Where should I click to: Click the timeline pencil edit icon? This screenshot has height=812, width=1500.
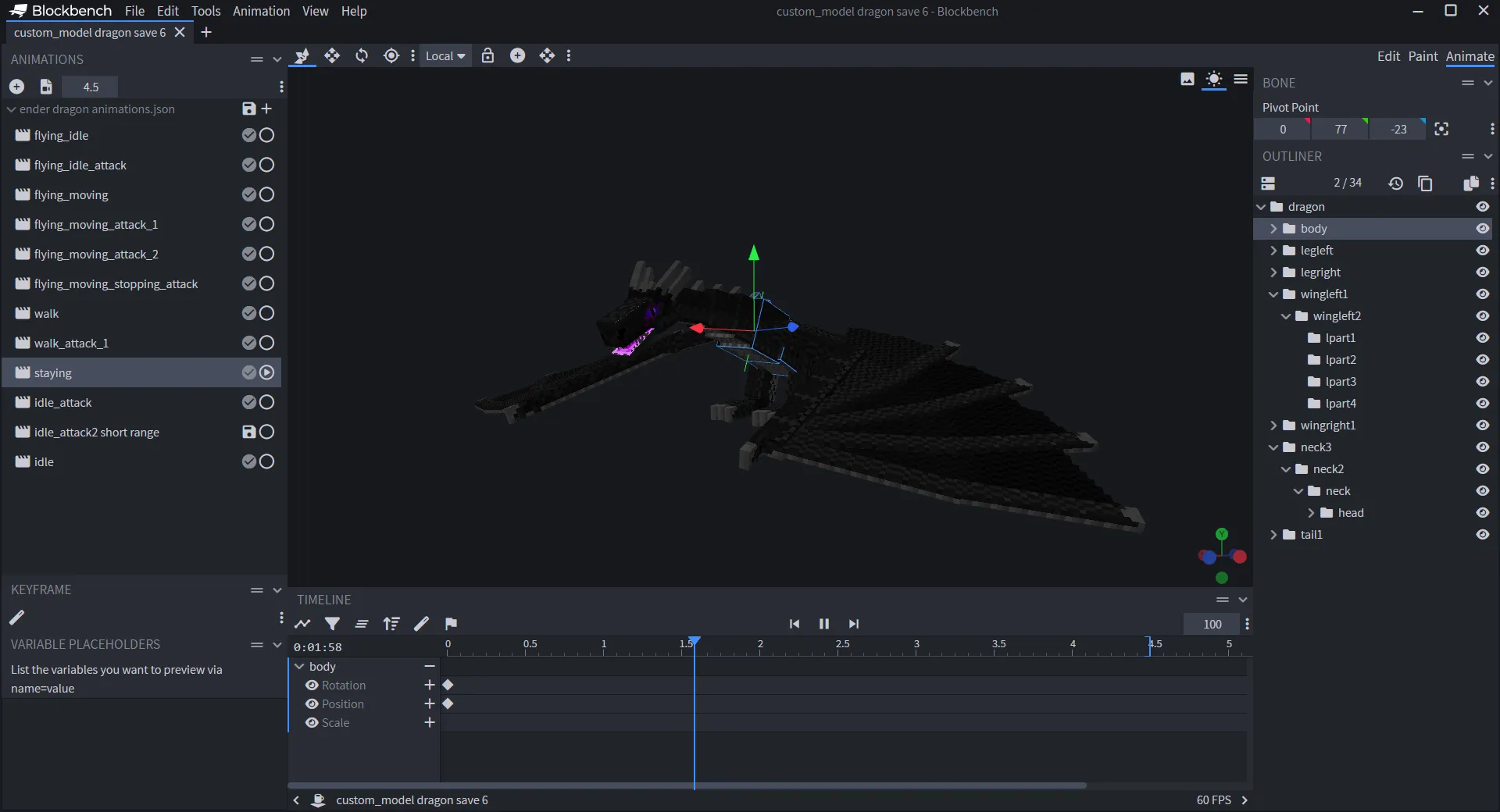(x=421, y=623)
